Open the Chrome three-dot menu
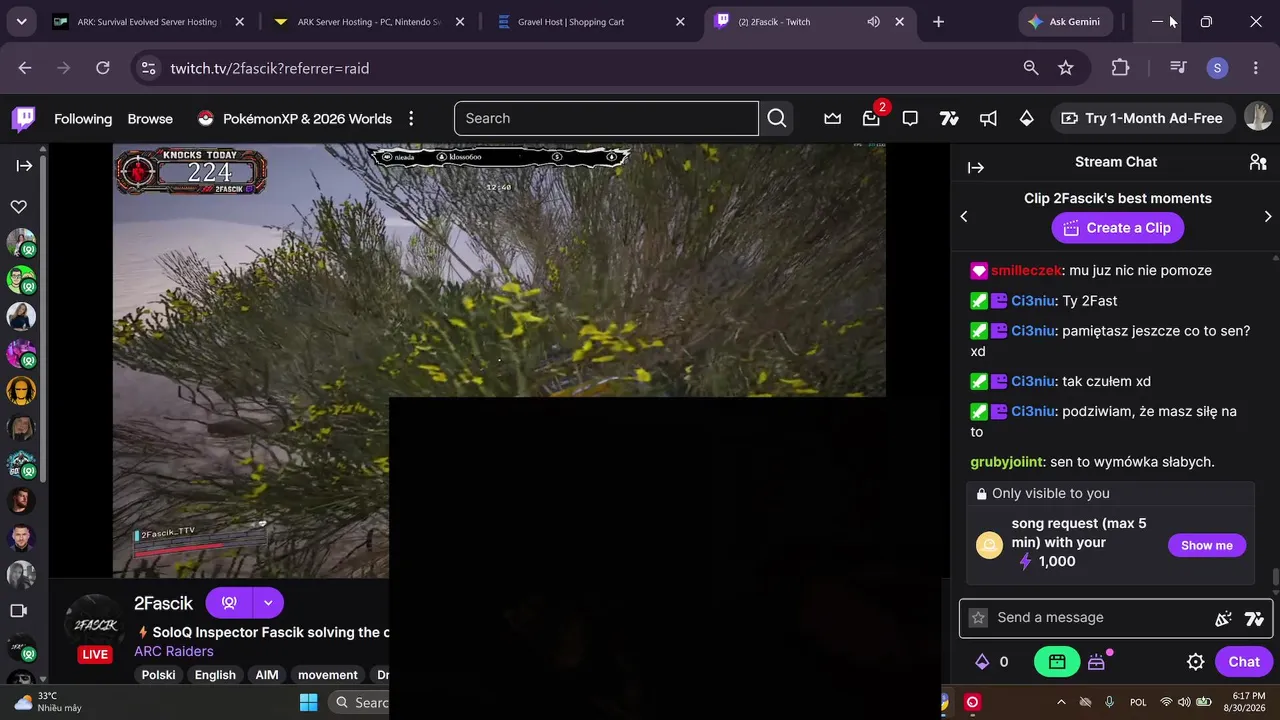The height and width of the screenshot is (720, 1280). click(1256, 68)
